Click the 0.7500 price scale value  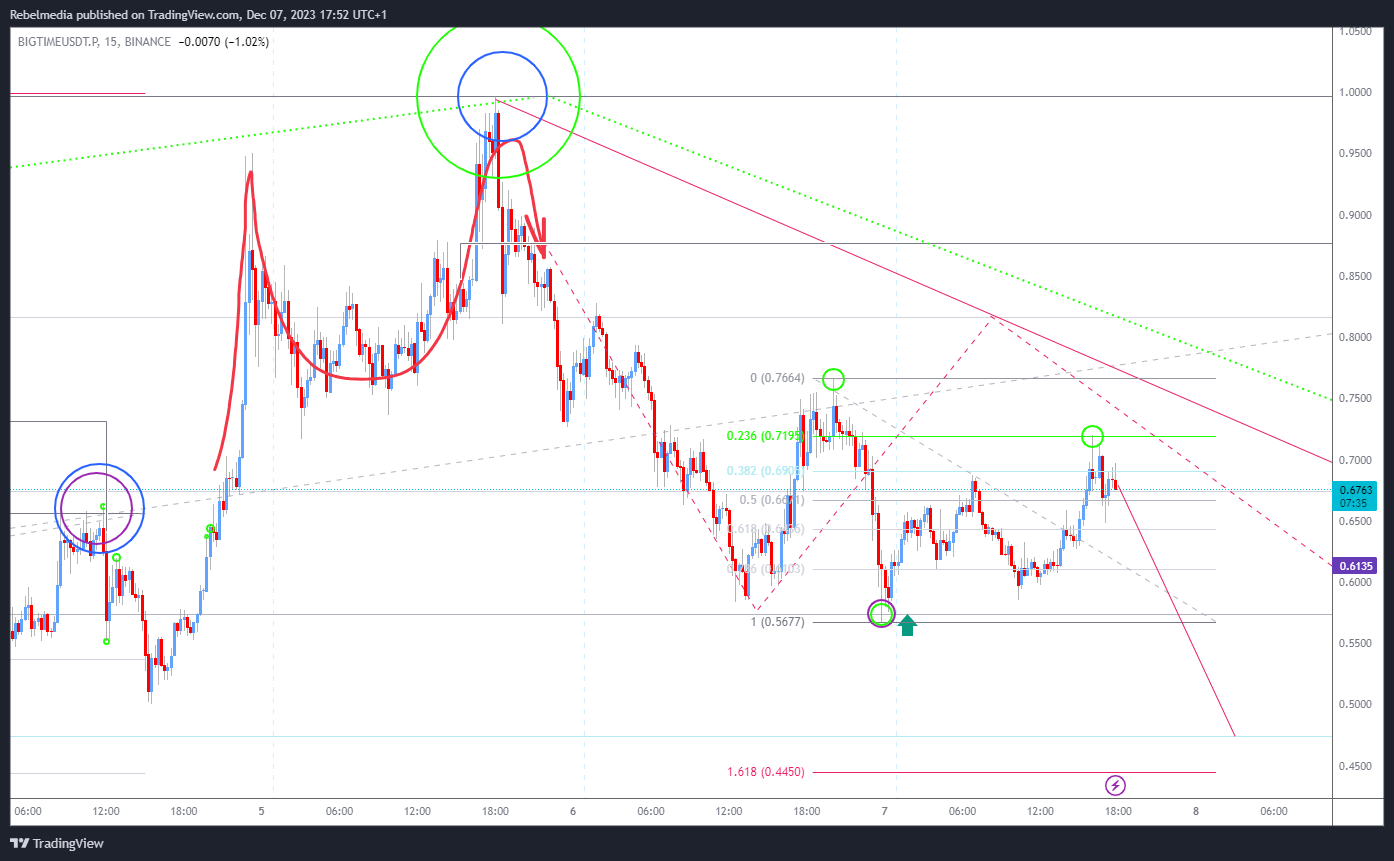(x=1355, y=399)
